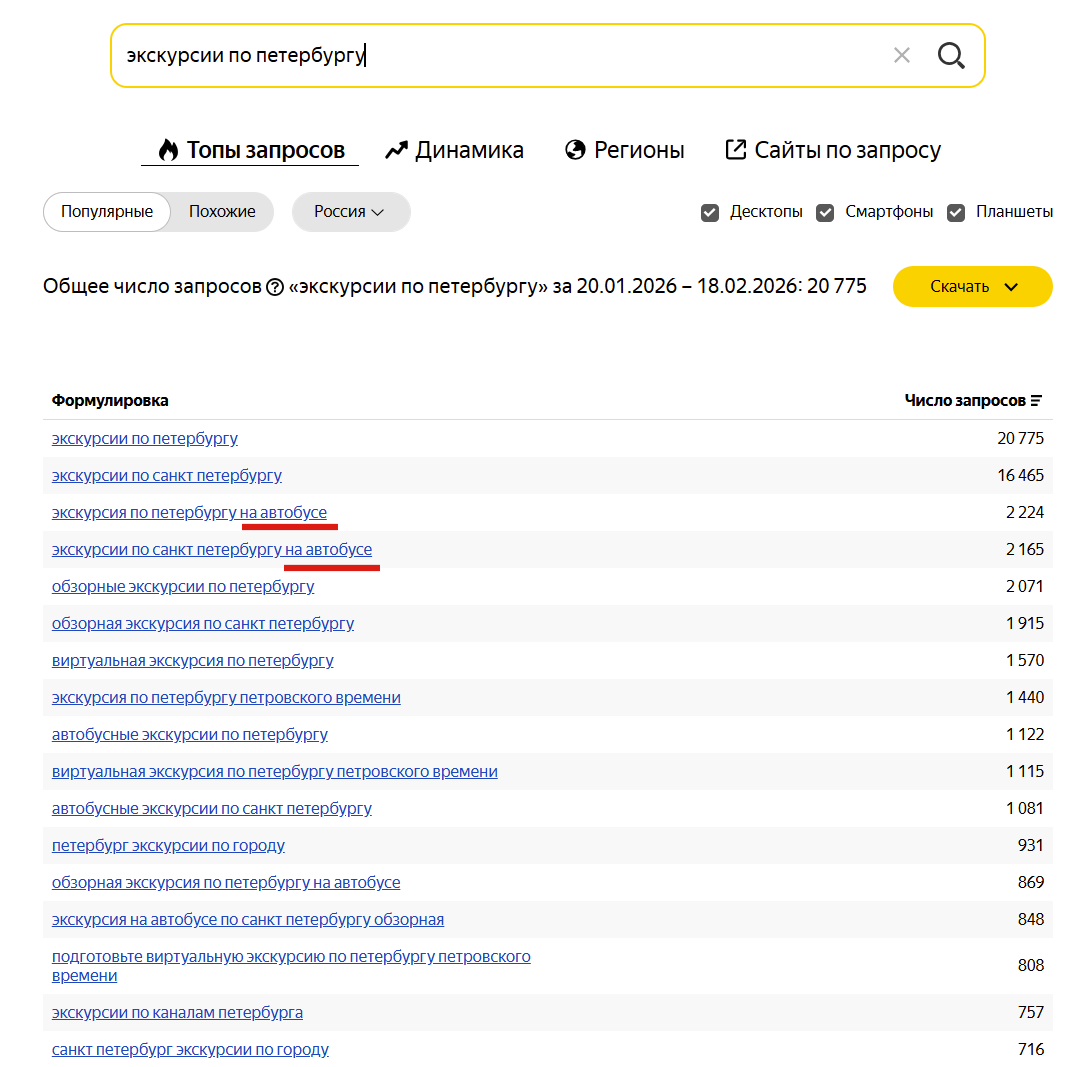The width and height of the screenshot is (1085, 1067).
Task: Toggle off the Планшеты checkbox
Action: [956, 212]
